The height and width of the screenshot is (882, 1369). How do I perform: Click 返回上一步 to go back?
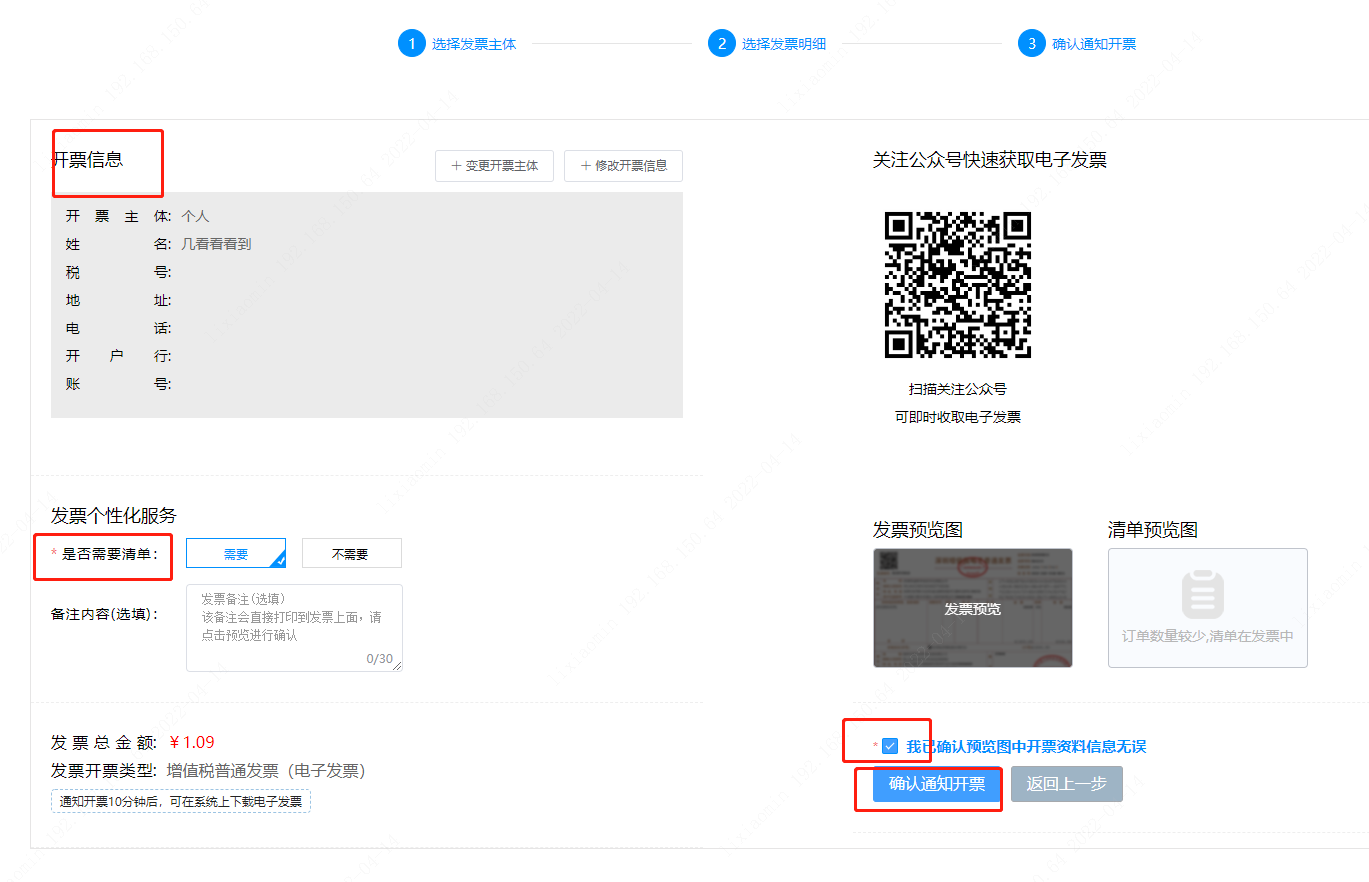tap(1066, 784)
